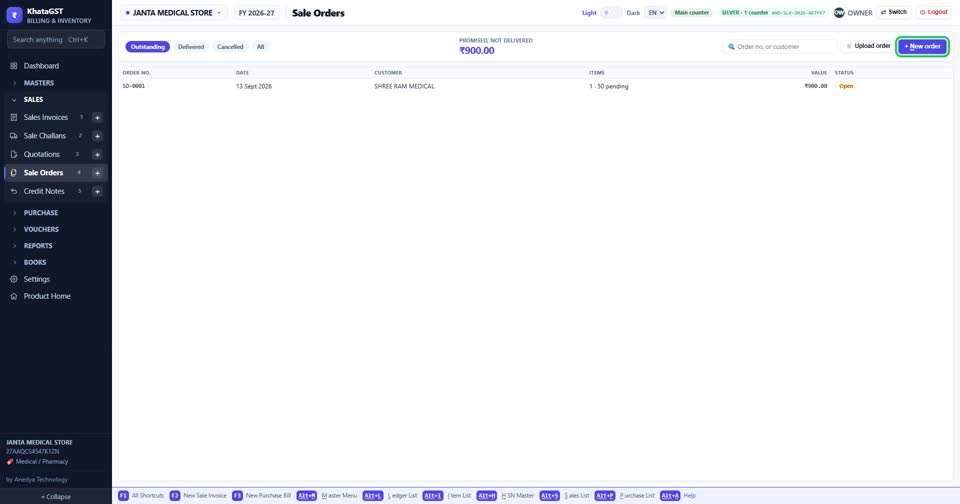The width and height of the screenshot is (960, 504).
Task: Toggle the Light/Dark theme switch
Action: (610, 13)
